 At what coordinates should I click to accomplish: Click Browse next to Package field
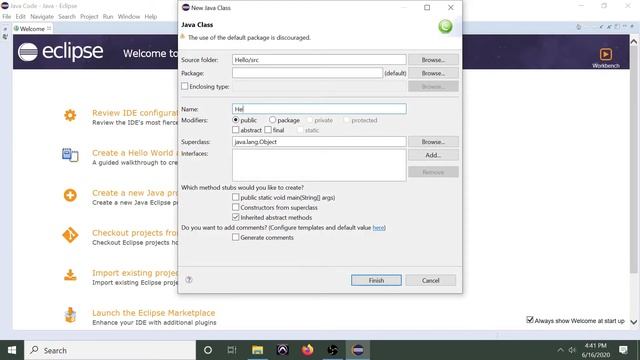pos(433,73)
